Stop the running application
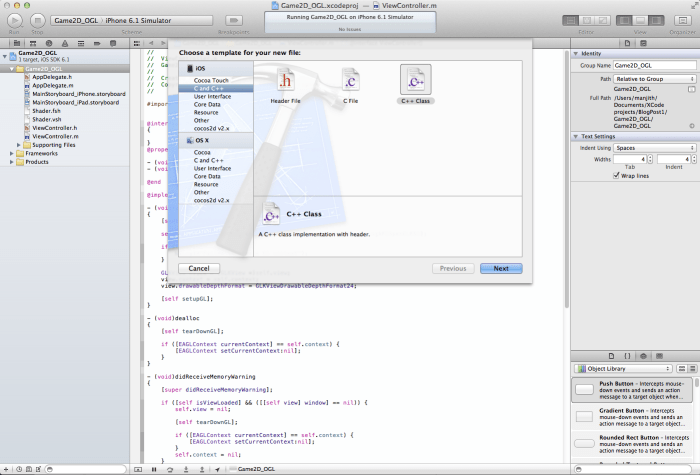Image resolution: width=700 pixels, height=475 pixels. coord(38,21)
